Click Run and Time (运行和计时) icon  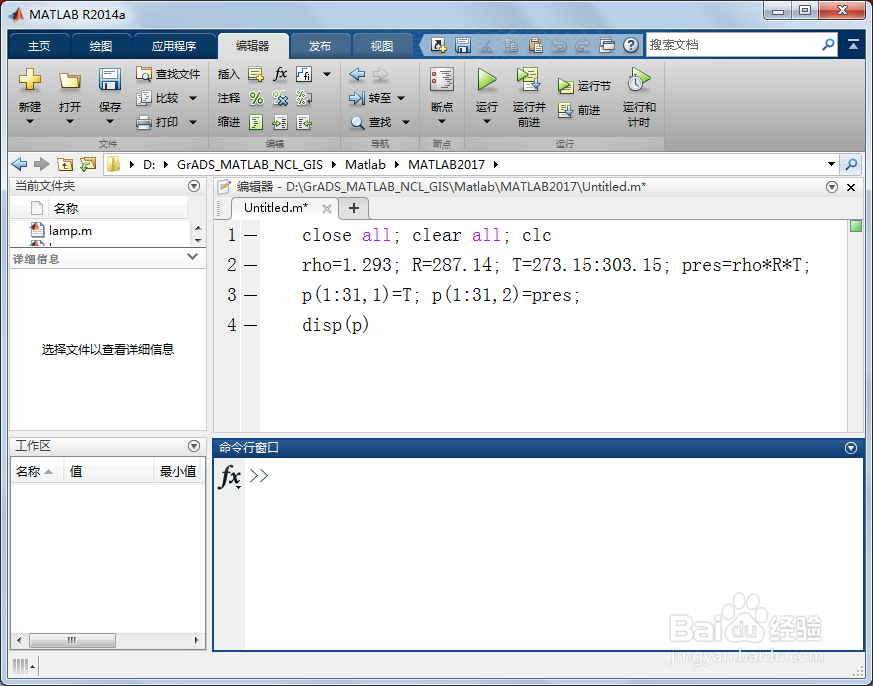[x=639, y=80]
